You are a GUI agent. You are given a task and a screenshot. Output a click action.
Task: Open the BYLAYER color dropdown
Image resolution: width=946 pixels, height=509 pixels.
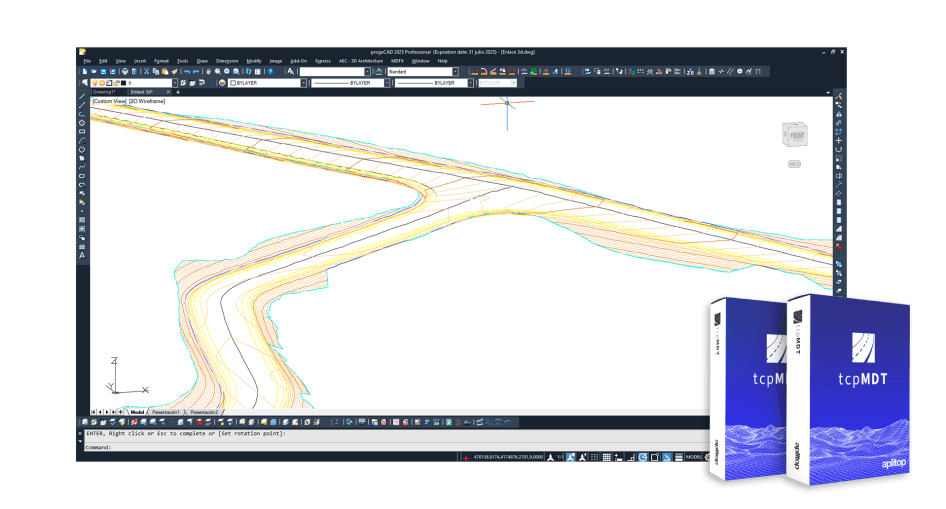point(266,83)
